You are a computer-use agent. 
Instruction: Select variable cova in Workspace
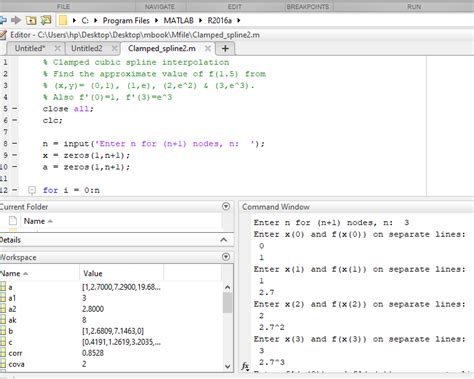click(16, 364)
